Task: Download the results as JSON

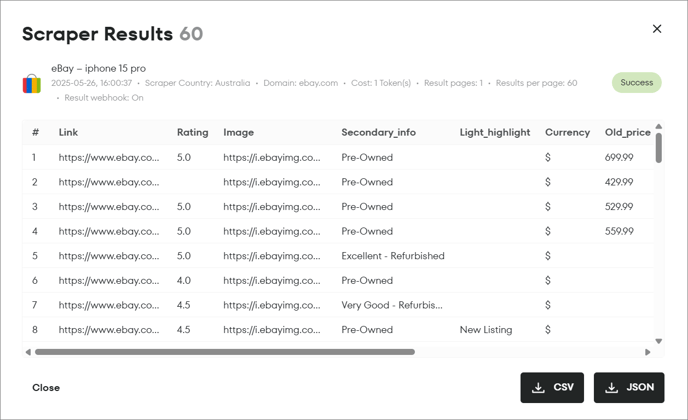Action: [629, 388]
